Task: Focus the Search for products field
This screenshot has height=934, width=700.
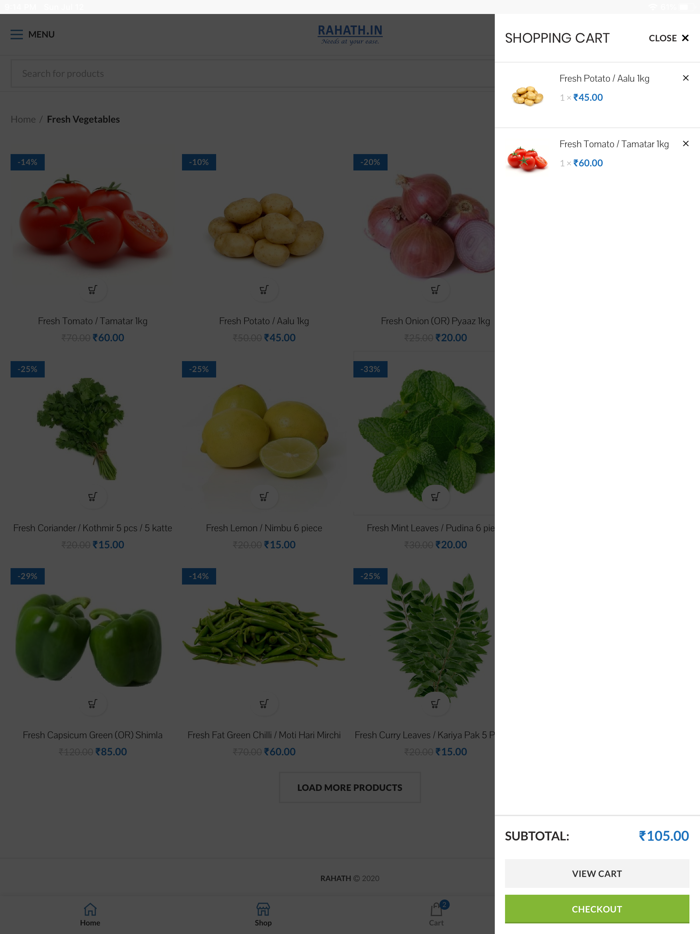Action: pyautogui.click(x=253, y=74)
